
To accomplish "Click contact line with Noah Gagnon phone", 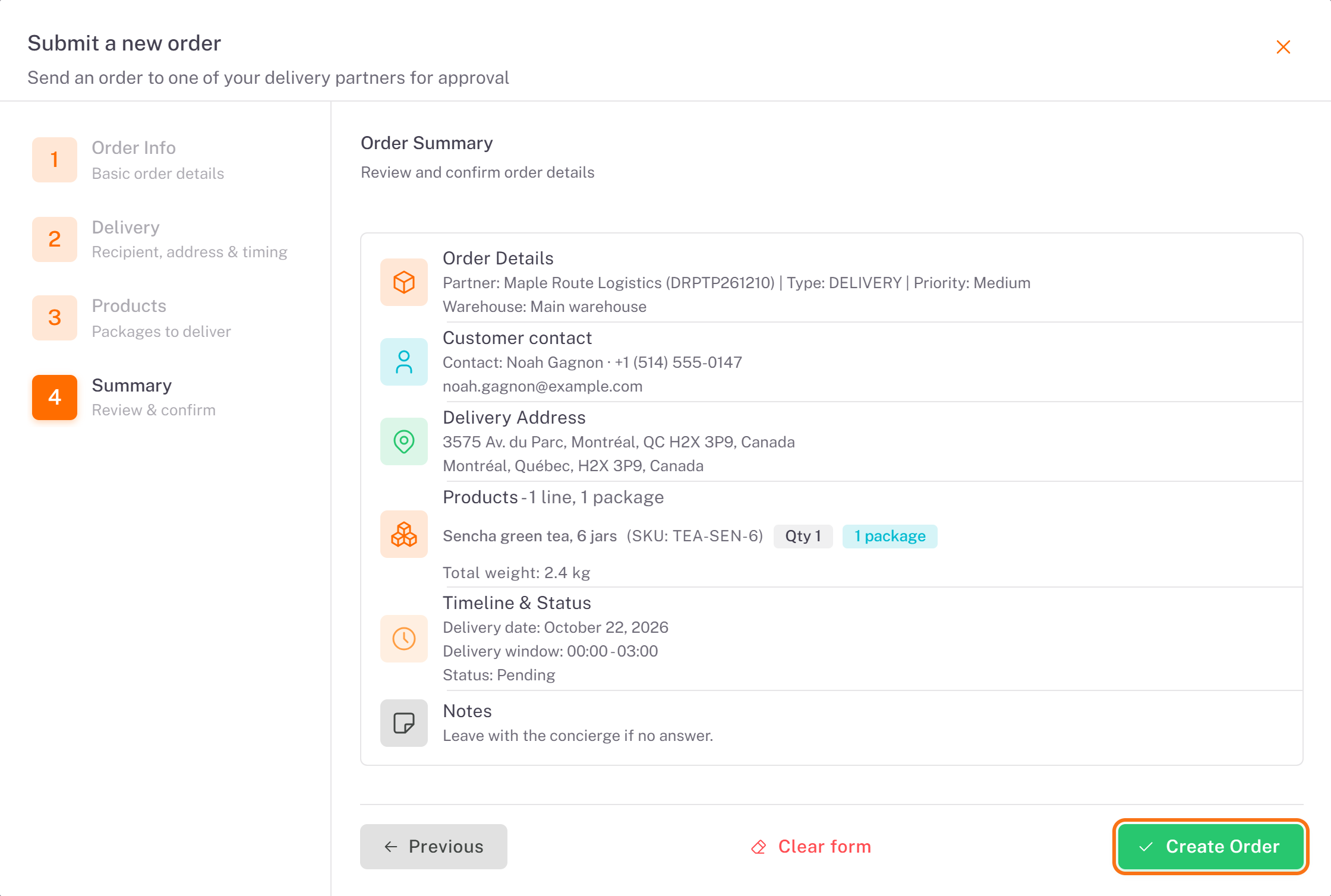I will click(592, 362).
